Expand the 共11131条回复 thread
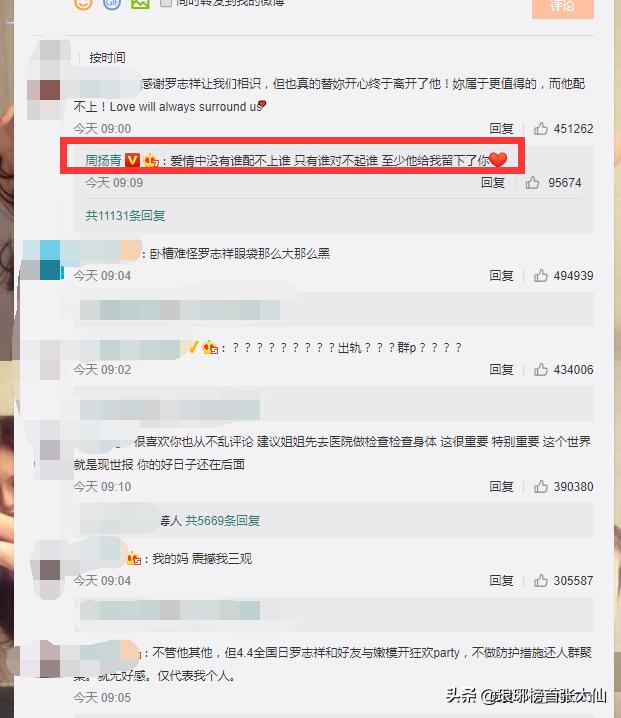This screenshot has height=718, width=621. (x=125, y=216)
